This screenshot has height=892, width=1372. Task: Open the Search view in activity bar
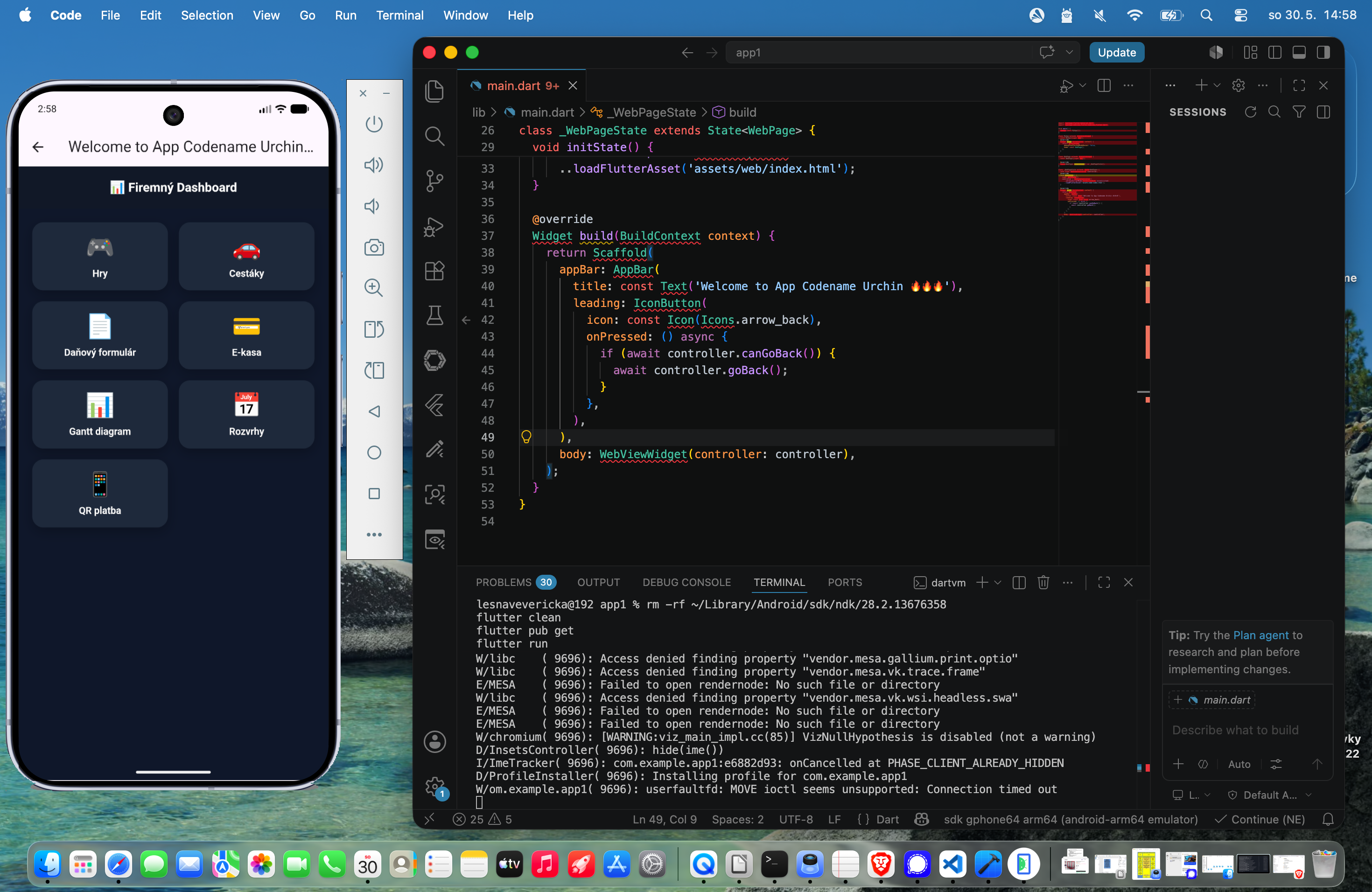434,136
